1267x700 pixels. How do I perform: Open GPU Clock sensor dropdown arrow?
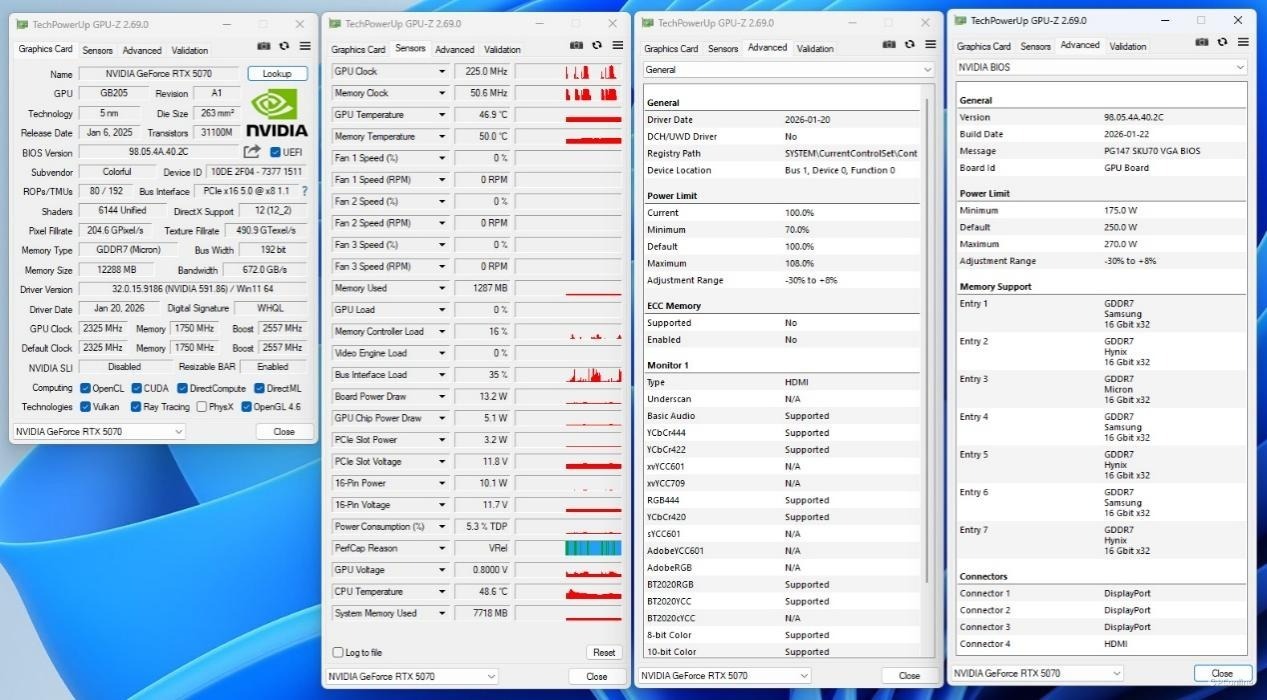(442, 72)
